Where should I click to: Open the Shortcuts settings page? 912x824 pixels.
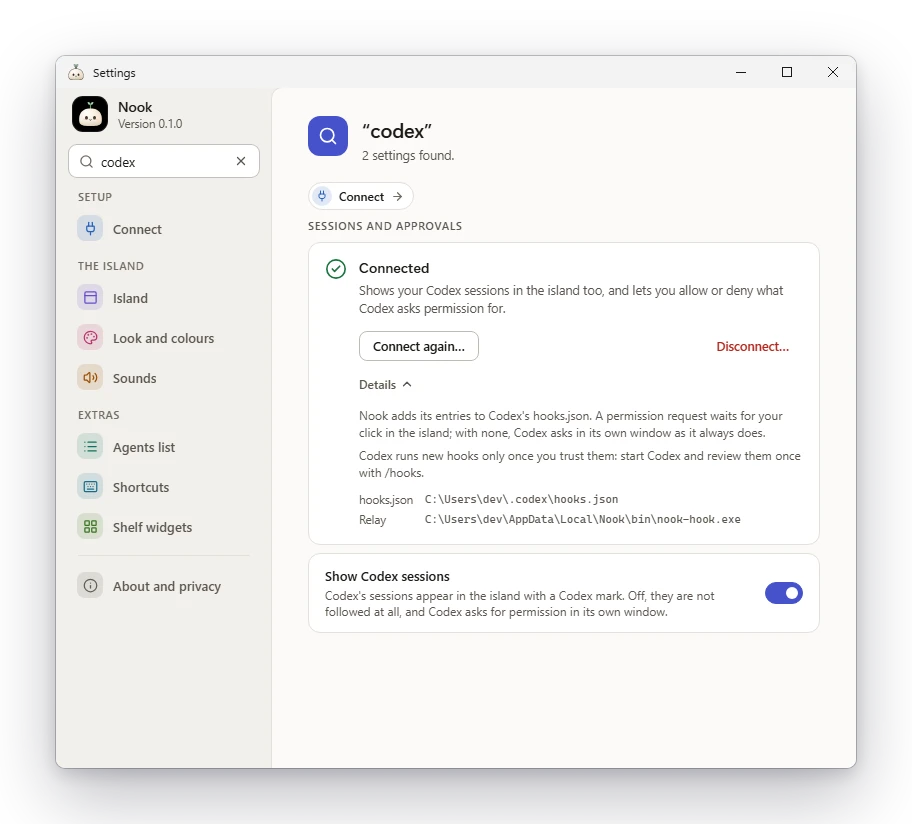pos(164,487)
